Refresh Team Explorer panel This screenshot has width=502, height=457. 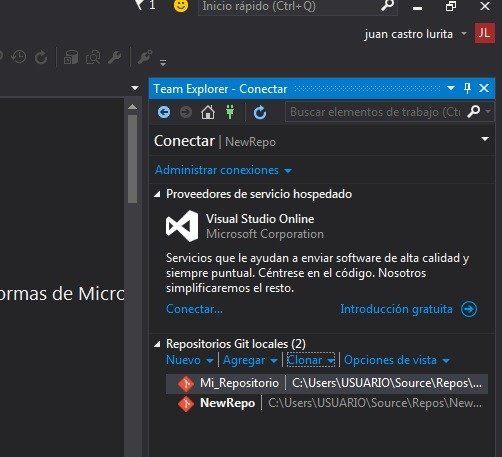pyautogui.click(x=260, y=113)
